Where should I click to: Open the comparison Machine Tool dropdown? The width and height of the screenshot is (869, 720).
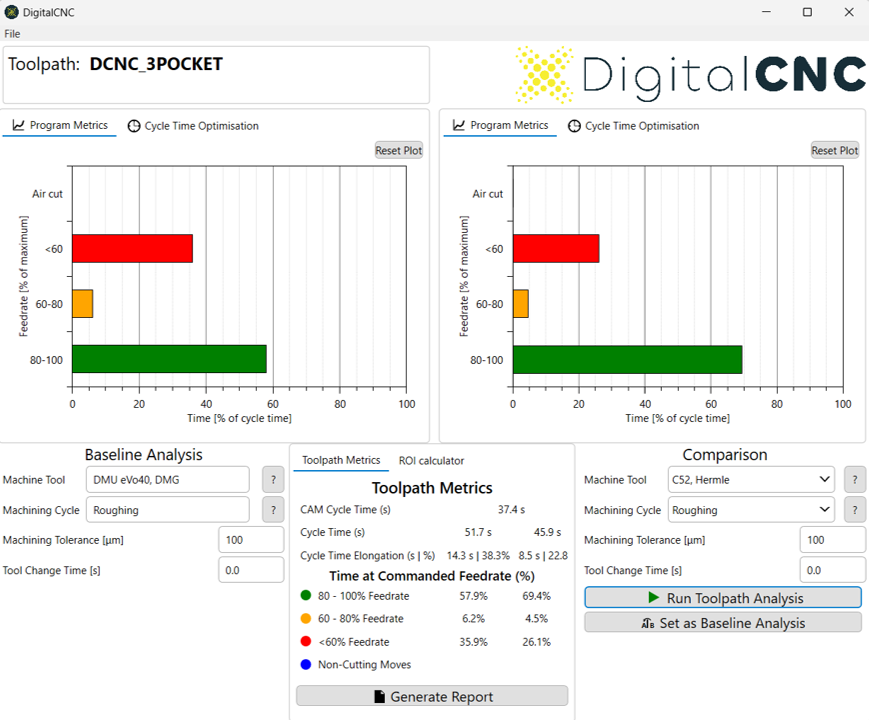coord(750,480)
